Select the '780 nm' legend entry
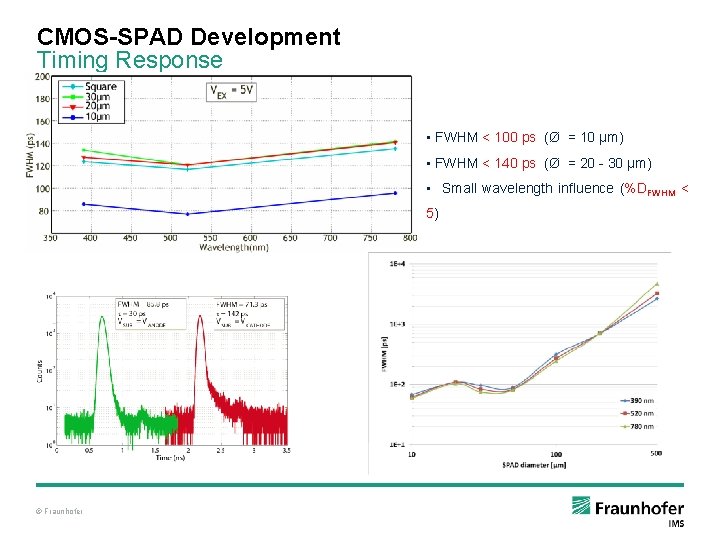Image resolution: width=720 pixels, height=540 pixels. click(637, 427)
